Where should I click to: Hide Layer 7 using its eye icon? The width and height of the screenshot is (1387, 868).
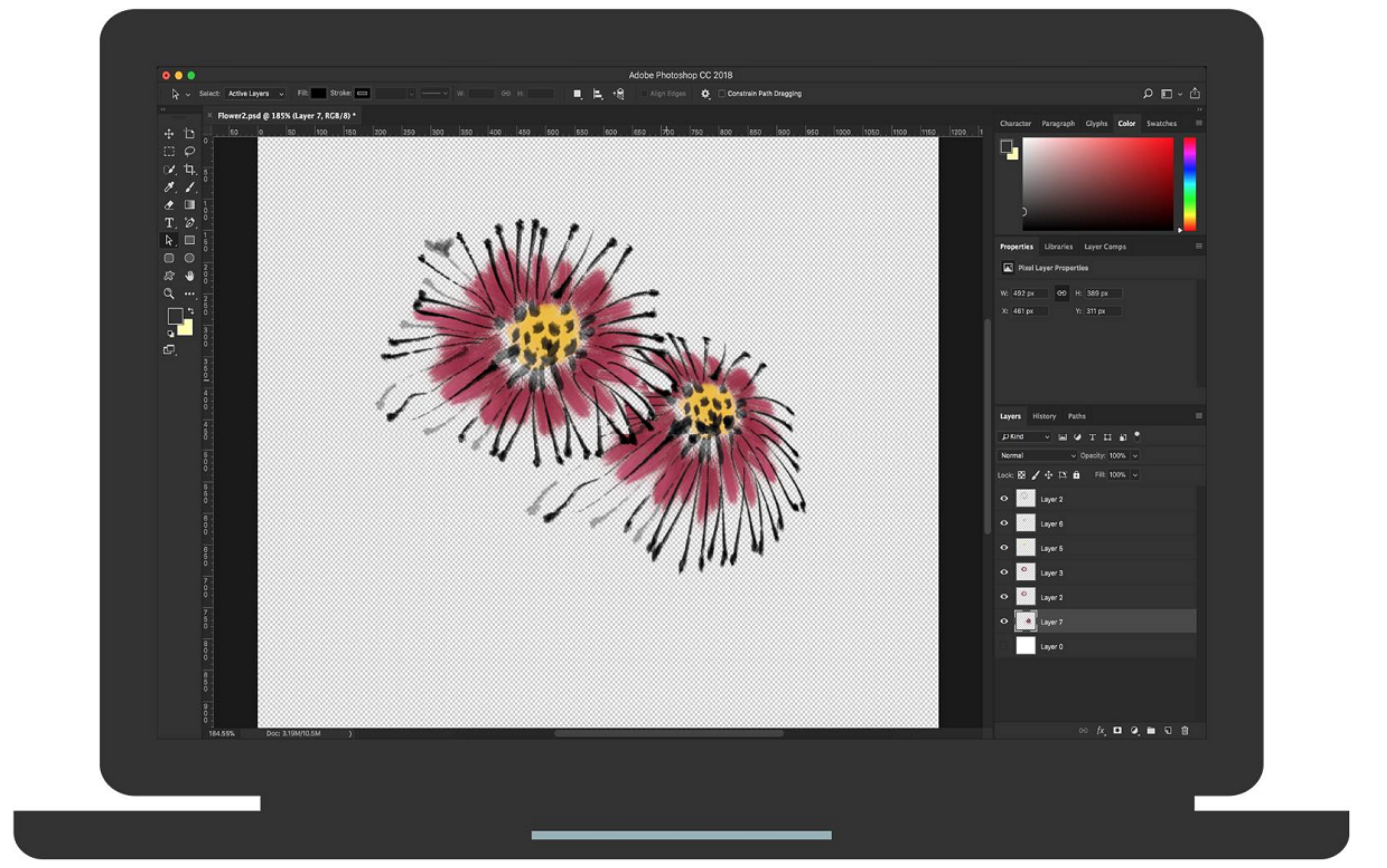(x=1003, y=622)
